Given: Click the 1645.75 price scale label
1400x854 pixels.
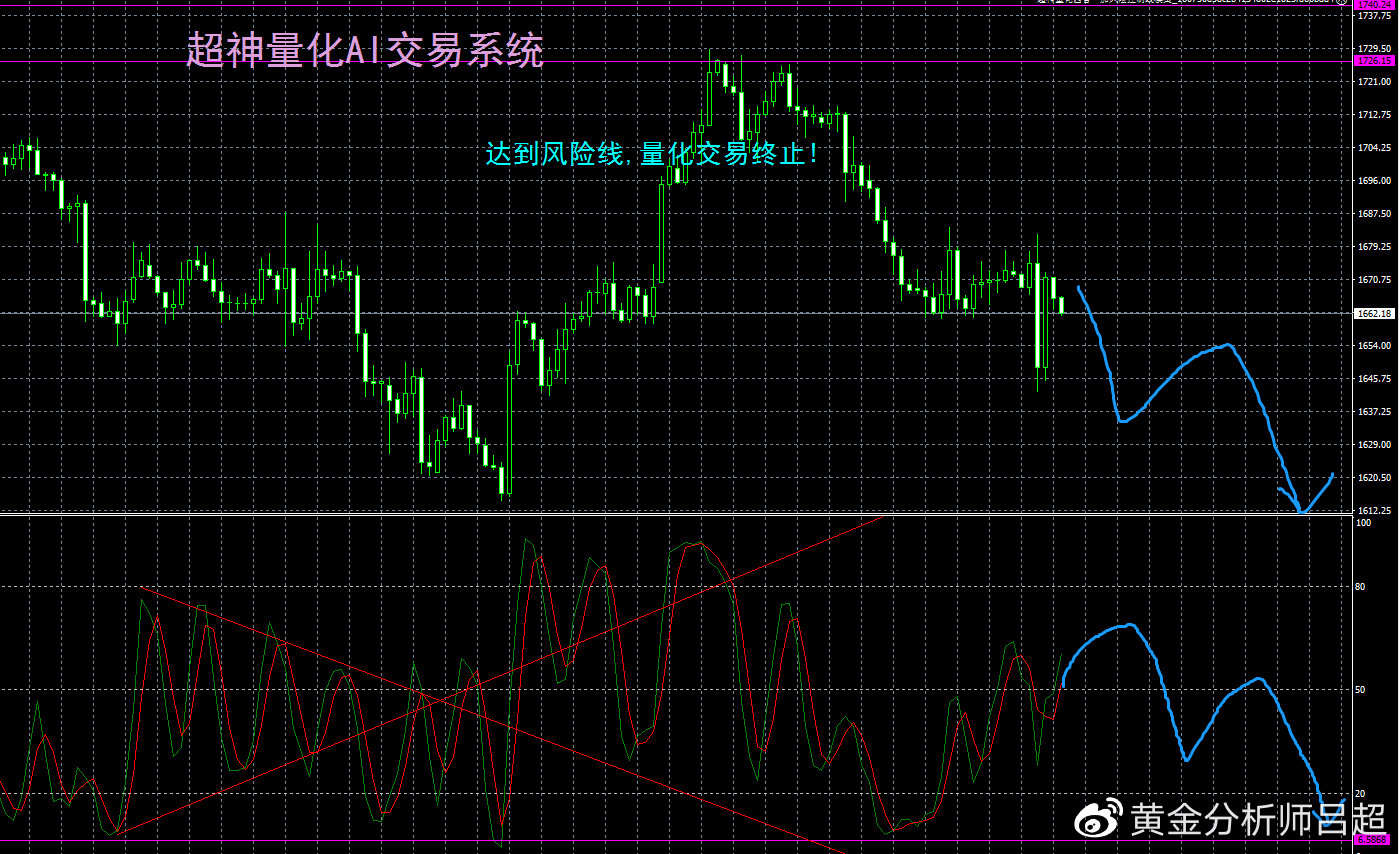Looking at the screenshot, I should pyautogui.click(x=1373, y=379).
